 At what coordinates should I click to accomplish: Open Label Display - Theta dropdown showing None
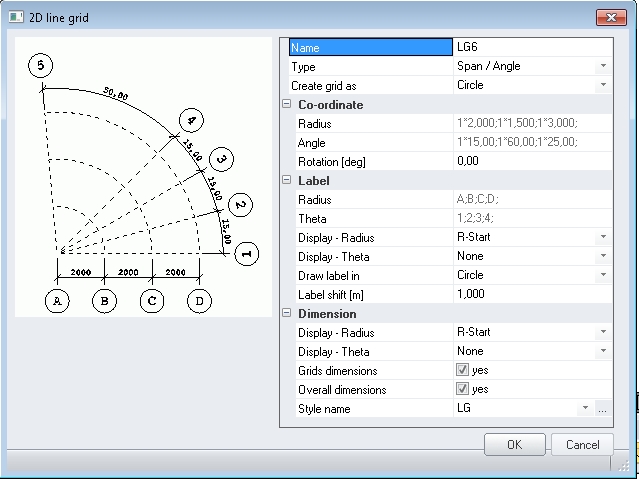(x=604, y=256)
